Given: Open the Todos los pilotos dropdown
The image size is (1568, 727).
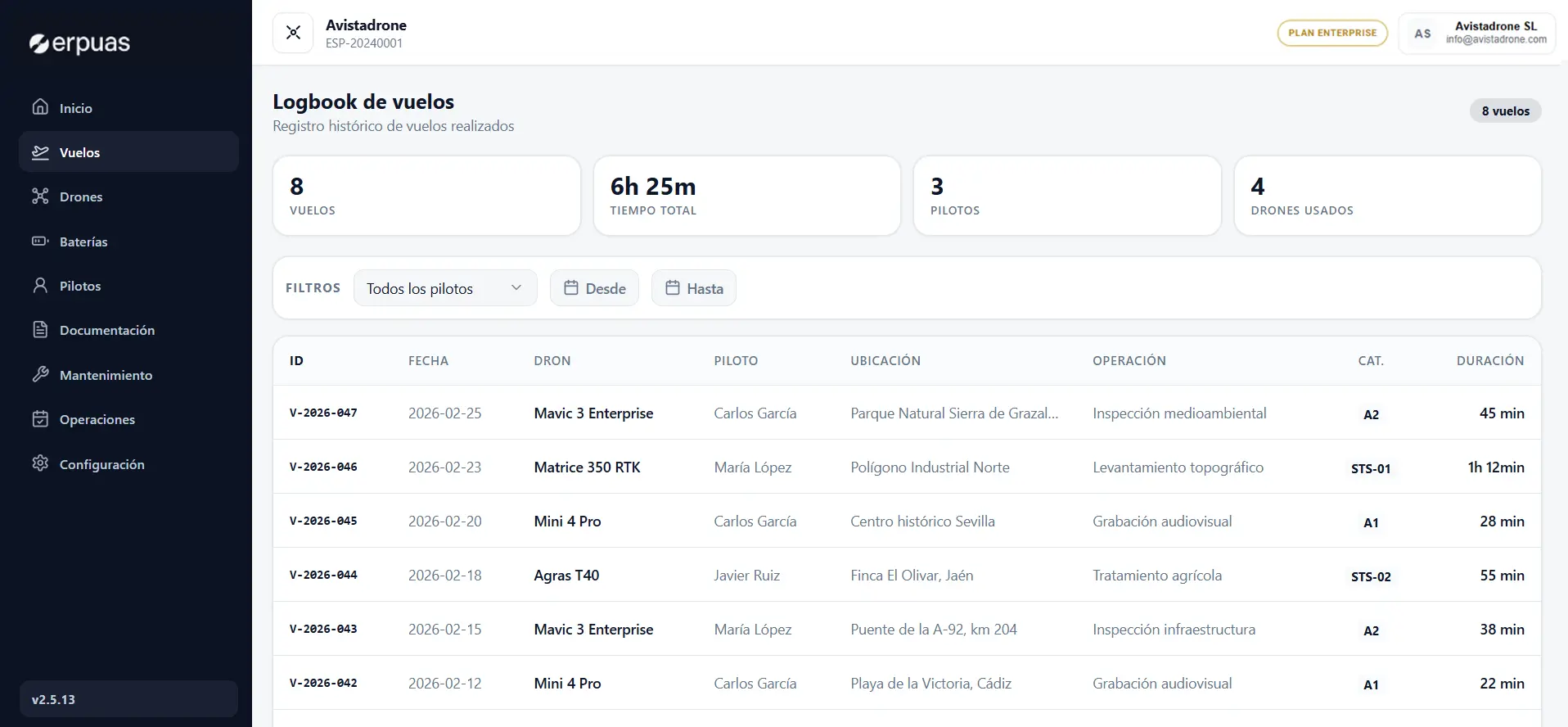Looking at the screenshot, I should [x=444, y=288].
